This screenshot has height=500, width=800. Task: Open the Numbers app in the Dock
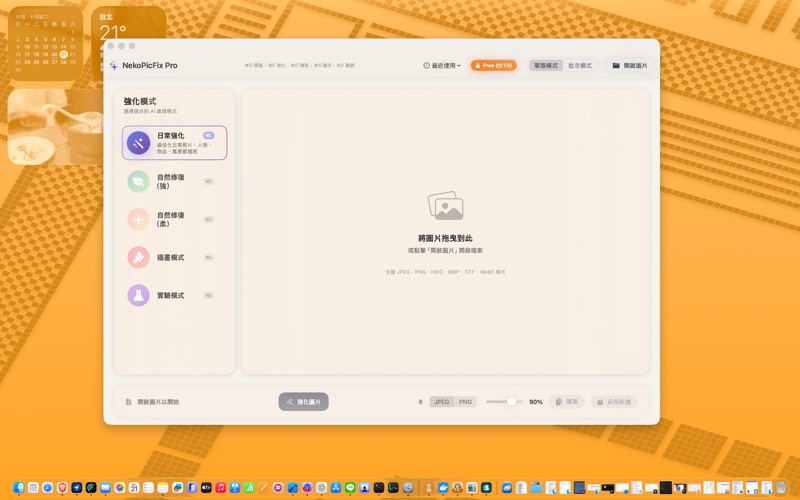[249, 487]
